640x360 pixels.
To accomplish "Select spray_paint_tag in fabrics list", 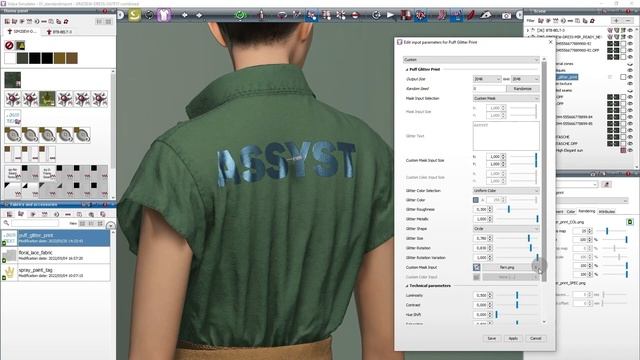I will 56,272.
